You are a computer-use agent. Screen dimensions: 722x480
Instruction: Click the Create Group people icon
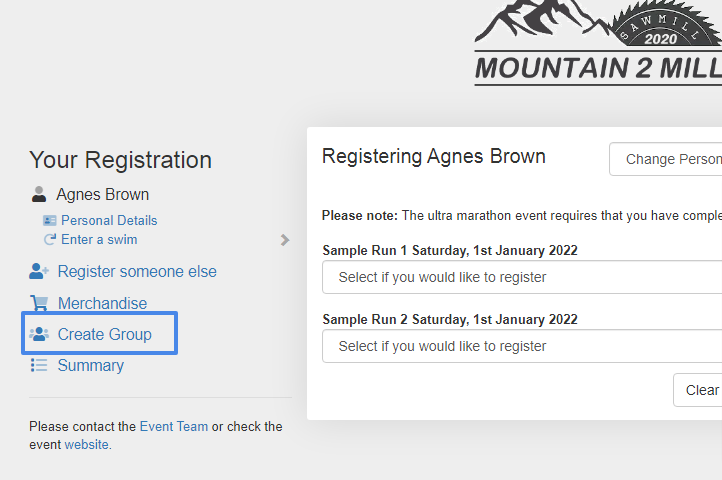[39, 334]
